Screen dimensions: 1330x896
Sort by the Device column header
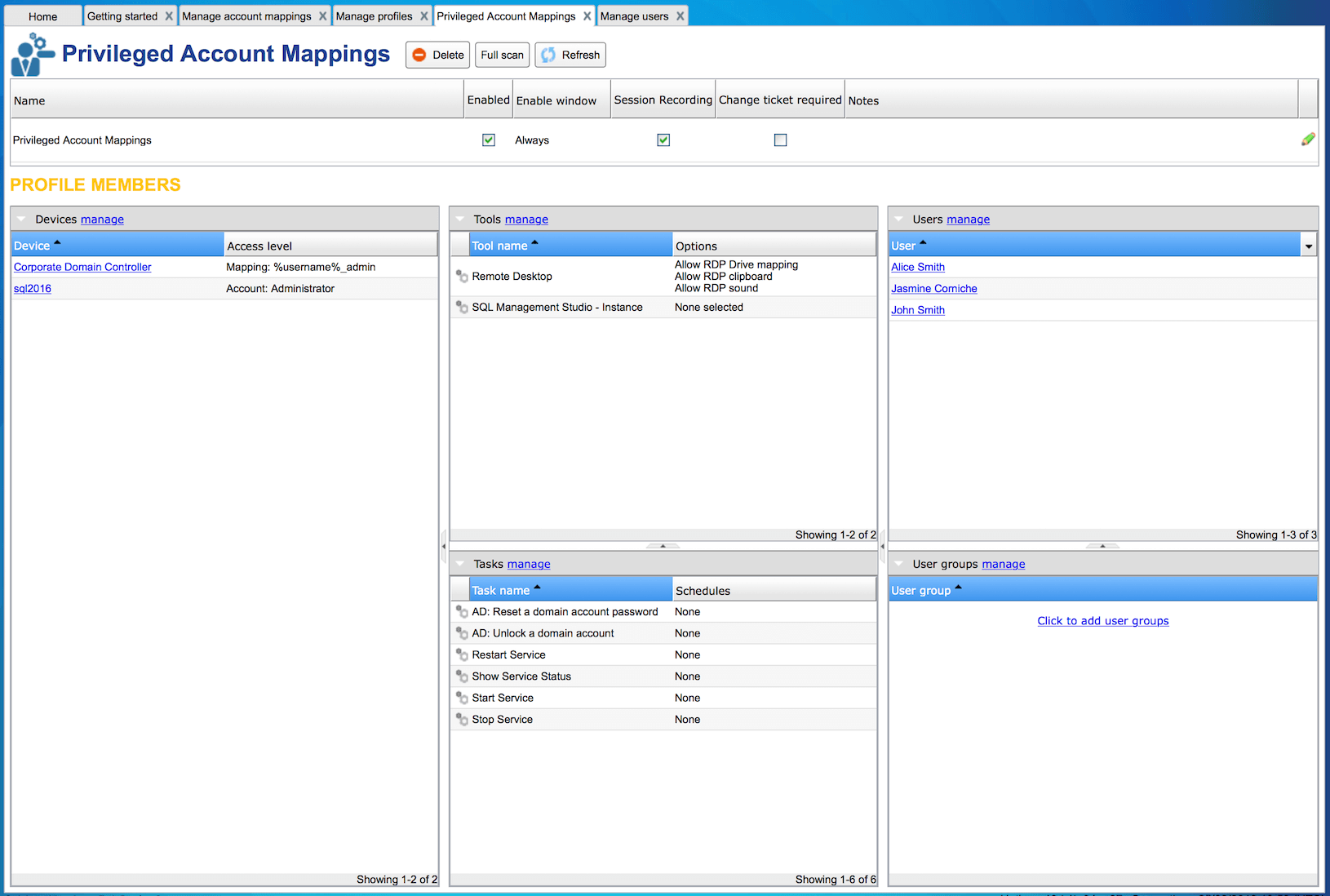coord(117,245)
